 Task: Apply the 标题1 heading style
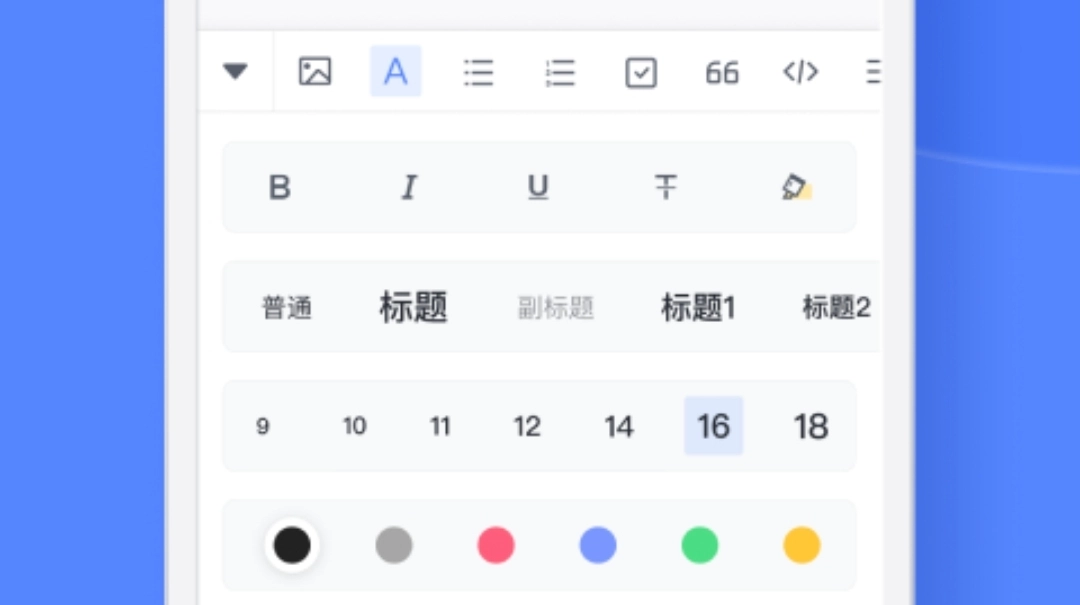point(698,308)
